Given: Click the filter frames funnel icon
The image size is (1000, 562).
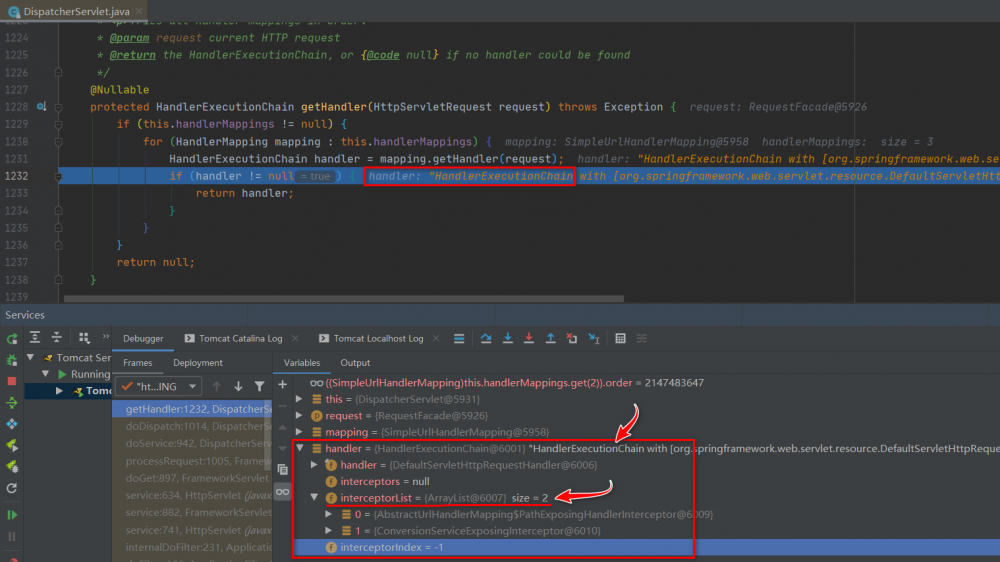Looking at the screenshot, I should (260, 386).
